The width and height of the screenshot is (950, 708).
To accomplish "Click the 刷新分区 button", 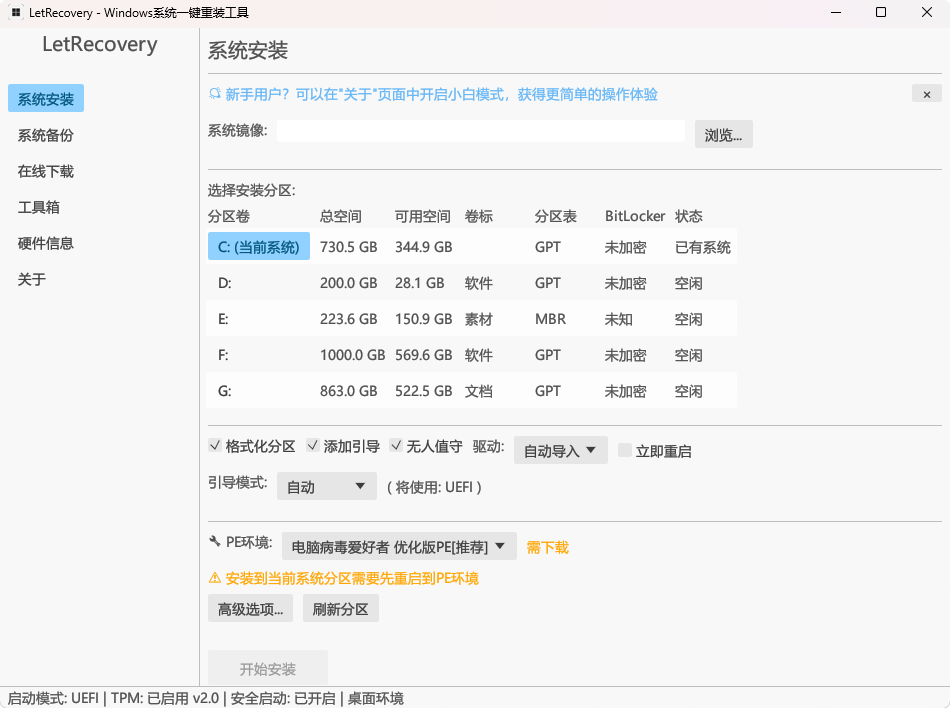I will [340, 608].
